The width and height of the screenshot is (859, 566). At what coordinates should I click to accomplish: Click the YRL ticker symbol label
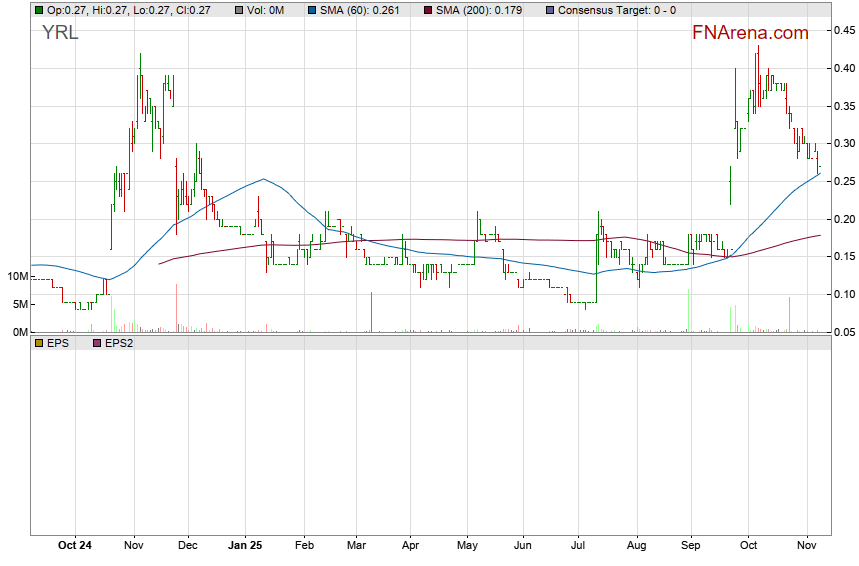coord(60,33)
